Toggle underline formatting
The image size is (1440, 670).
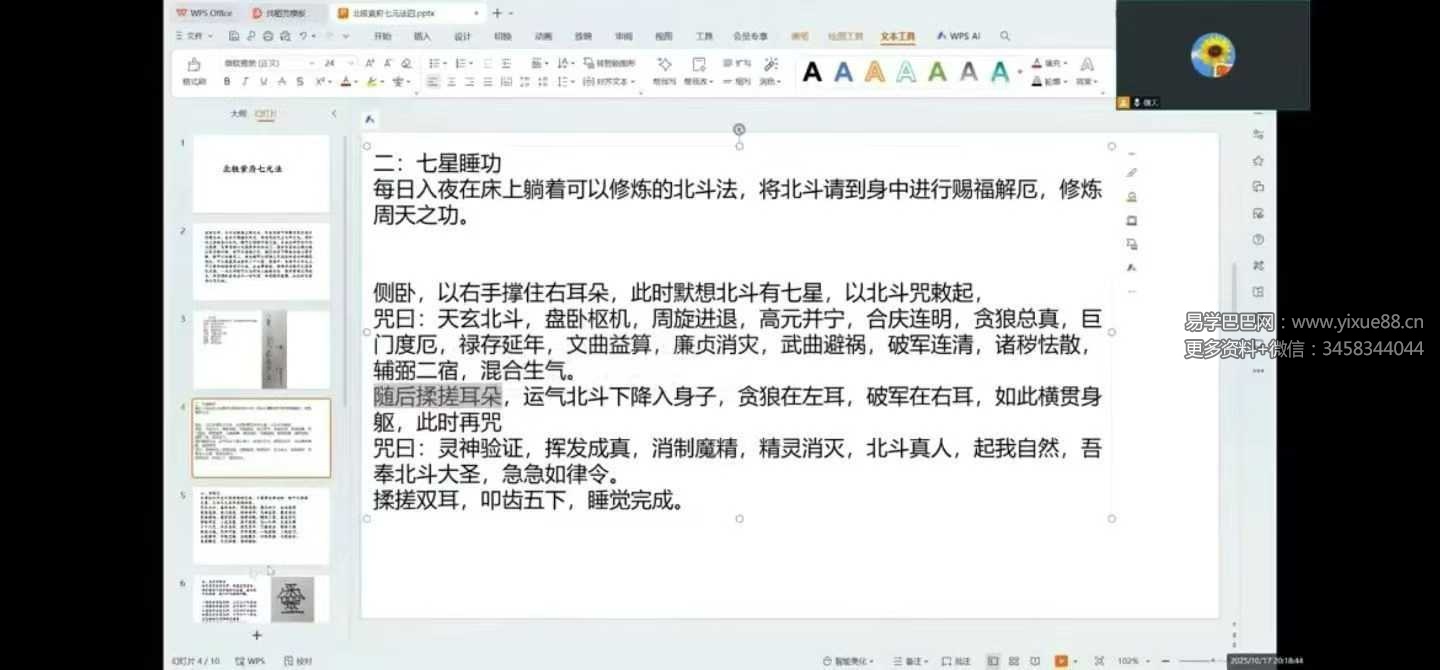coord(263,82)
